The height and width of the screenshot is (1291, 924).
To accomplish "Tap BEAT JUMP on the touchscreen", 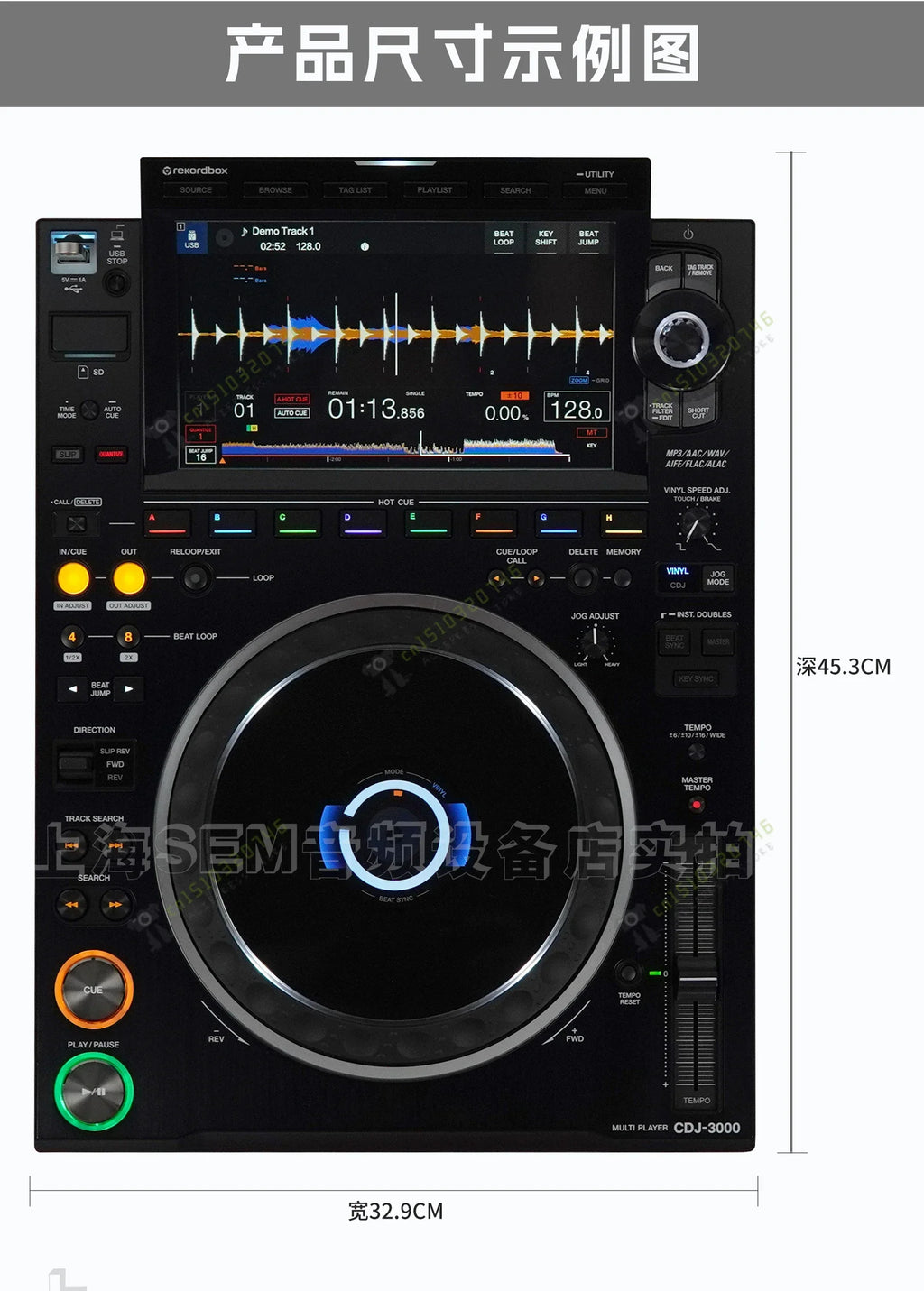I will (x=588, y=238).
